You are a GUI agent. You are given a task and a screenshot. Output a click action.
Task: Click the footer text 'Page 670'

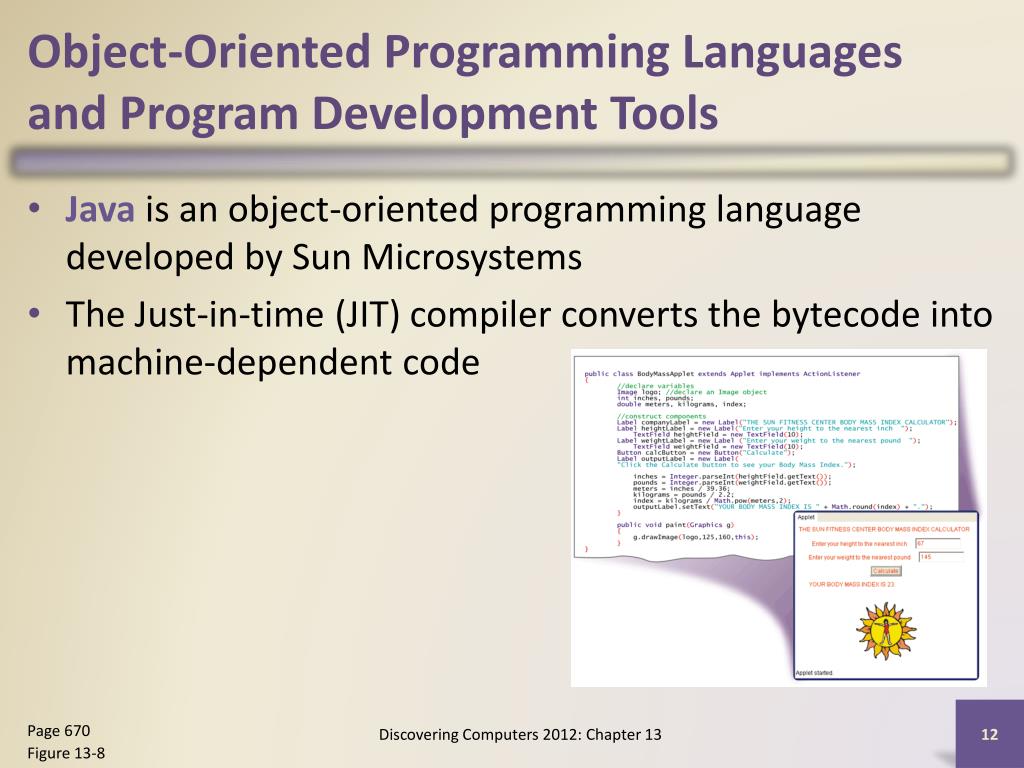click(59, 731)
